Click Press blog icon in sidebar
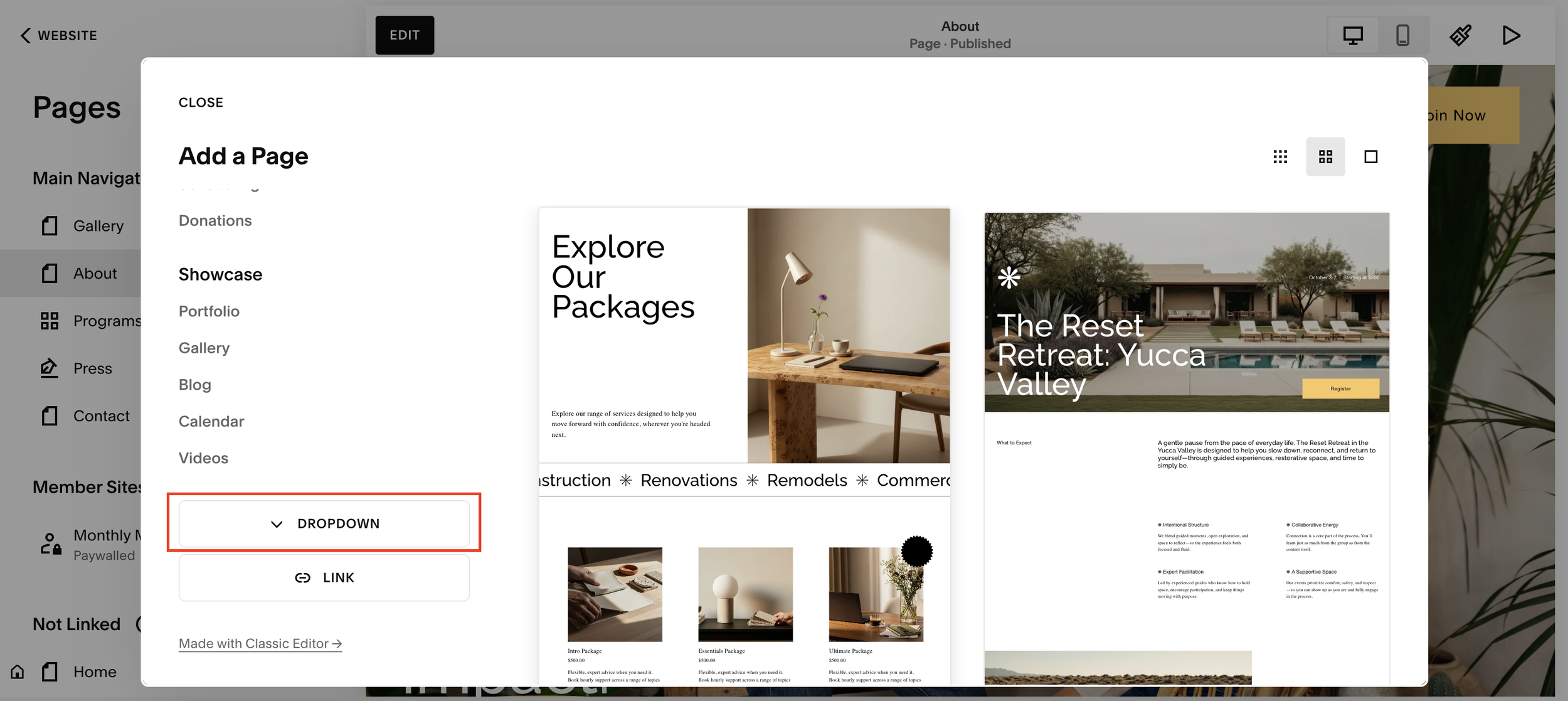This screenshot has width=1568, height=701. 49,368
